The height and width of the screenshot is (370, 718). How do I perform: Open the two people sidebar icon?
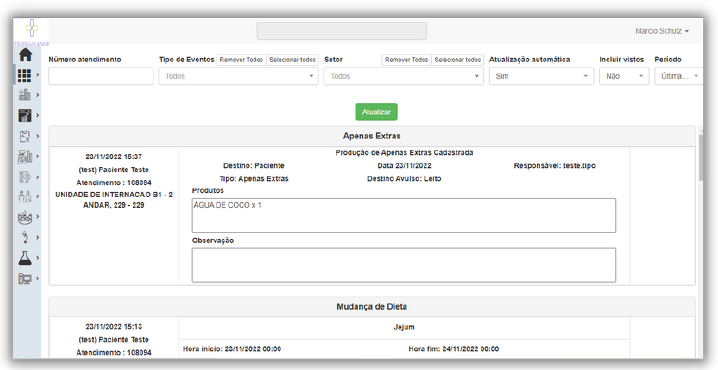pyautogui.click(x=25, y=196)
